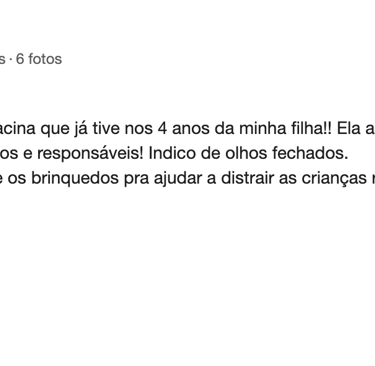Click the line about 'brinquedos pra ajudar'

[187, 178]
